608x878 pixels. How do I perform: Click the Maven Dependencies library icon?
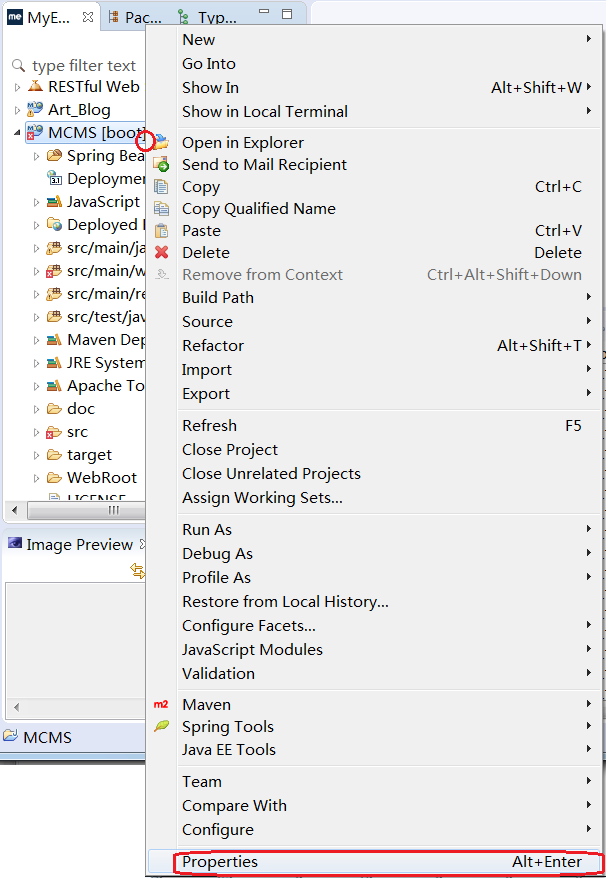pyautogui.click(x=54, y=339)
